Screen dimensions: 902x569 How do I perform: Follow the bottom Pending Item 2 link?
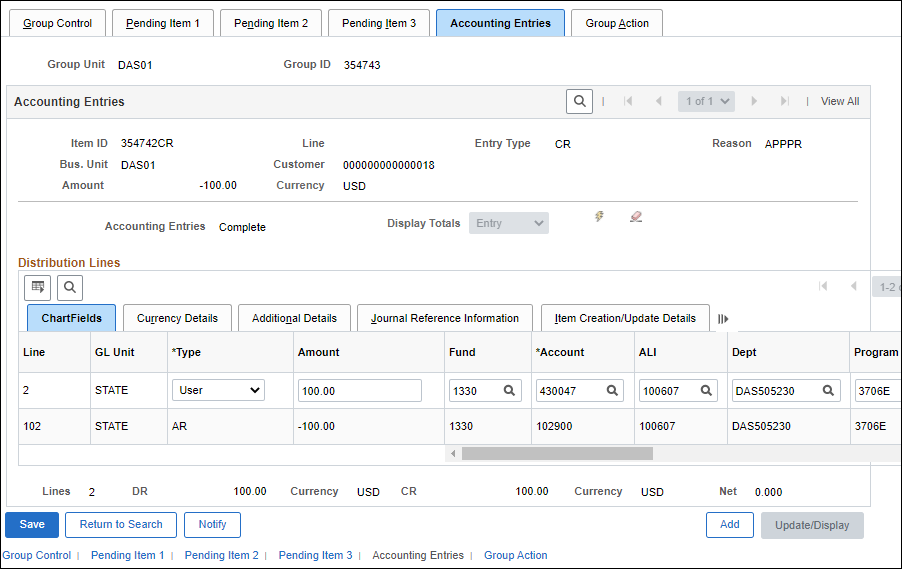(x=221, y=555)
